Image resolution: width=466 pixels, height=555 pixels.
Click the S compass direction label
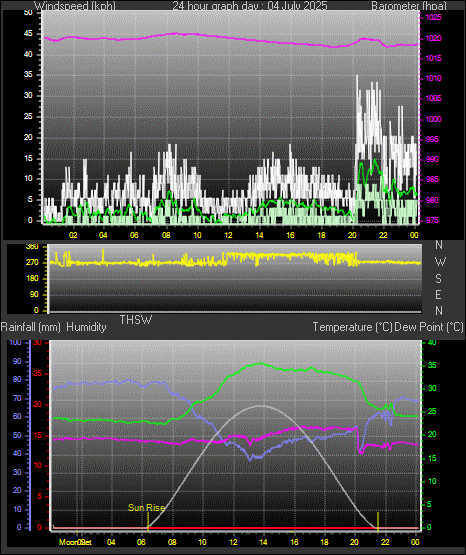(438, 279)
